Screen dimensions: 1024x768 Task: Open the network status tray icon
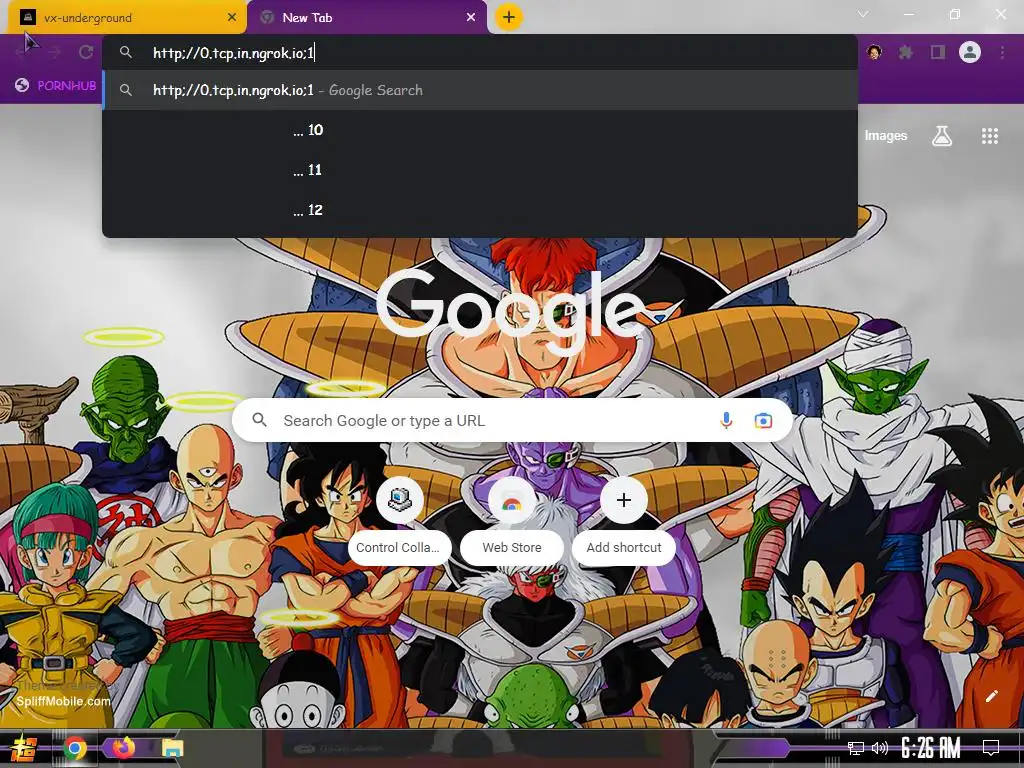point(856,748)
